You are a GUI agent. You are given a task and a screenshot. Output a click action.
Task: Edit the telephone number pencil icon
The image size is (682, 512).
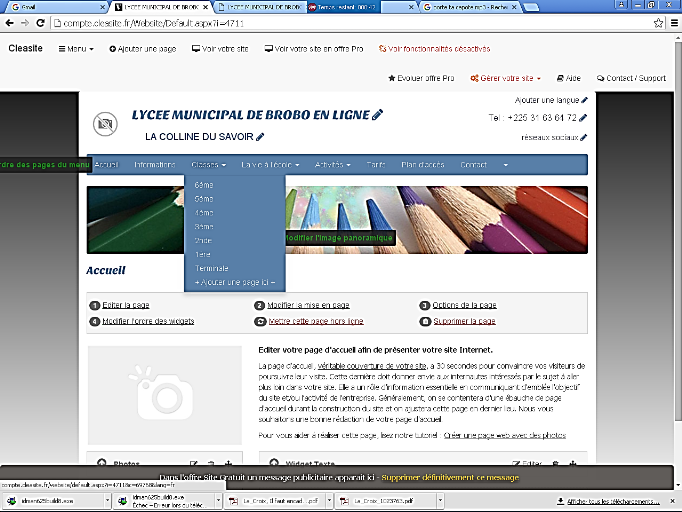583,117
